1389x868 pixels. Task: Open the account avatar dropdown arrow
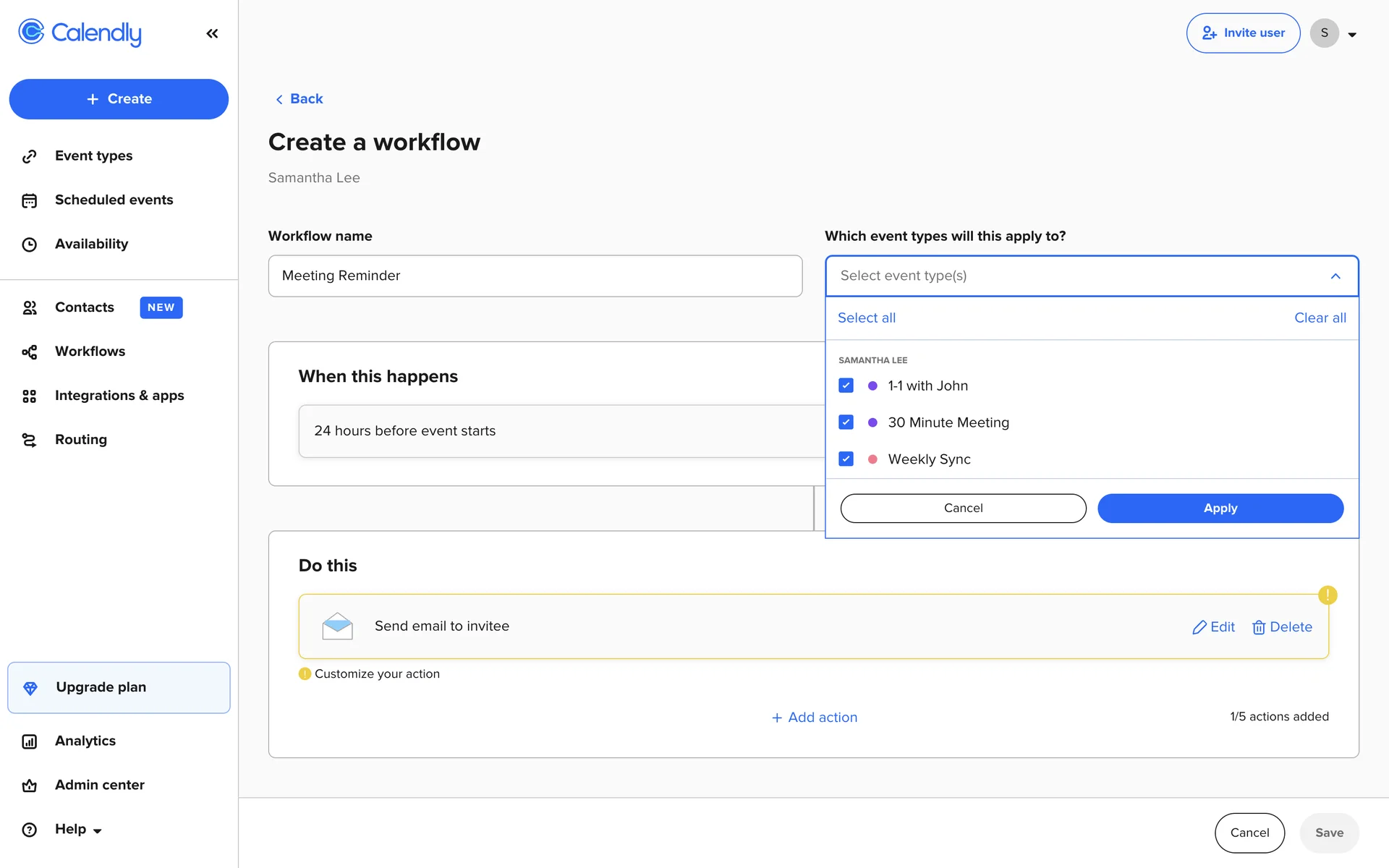click(x=1351, y=34)
